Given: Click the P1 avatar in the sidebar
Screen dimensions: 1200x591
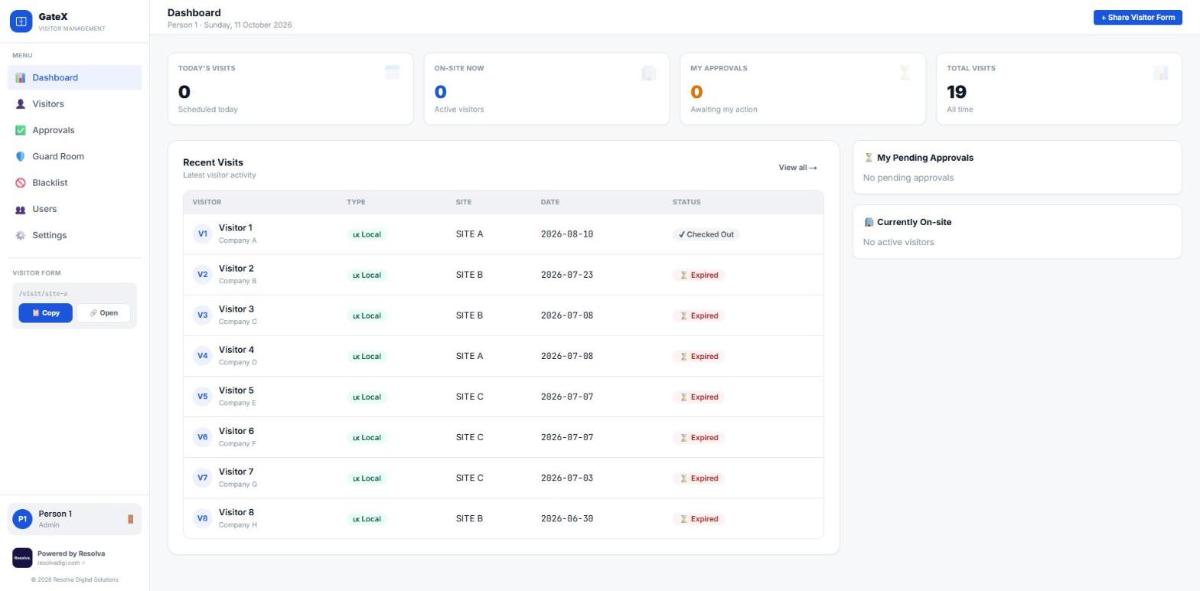Looking at the screenshot, I should click(x=22, y=519).
